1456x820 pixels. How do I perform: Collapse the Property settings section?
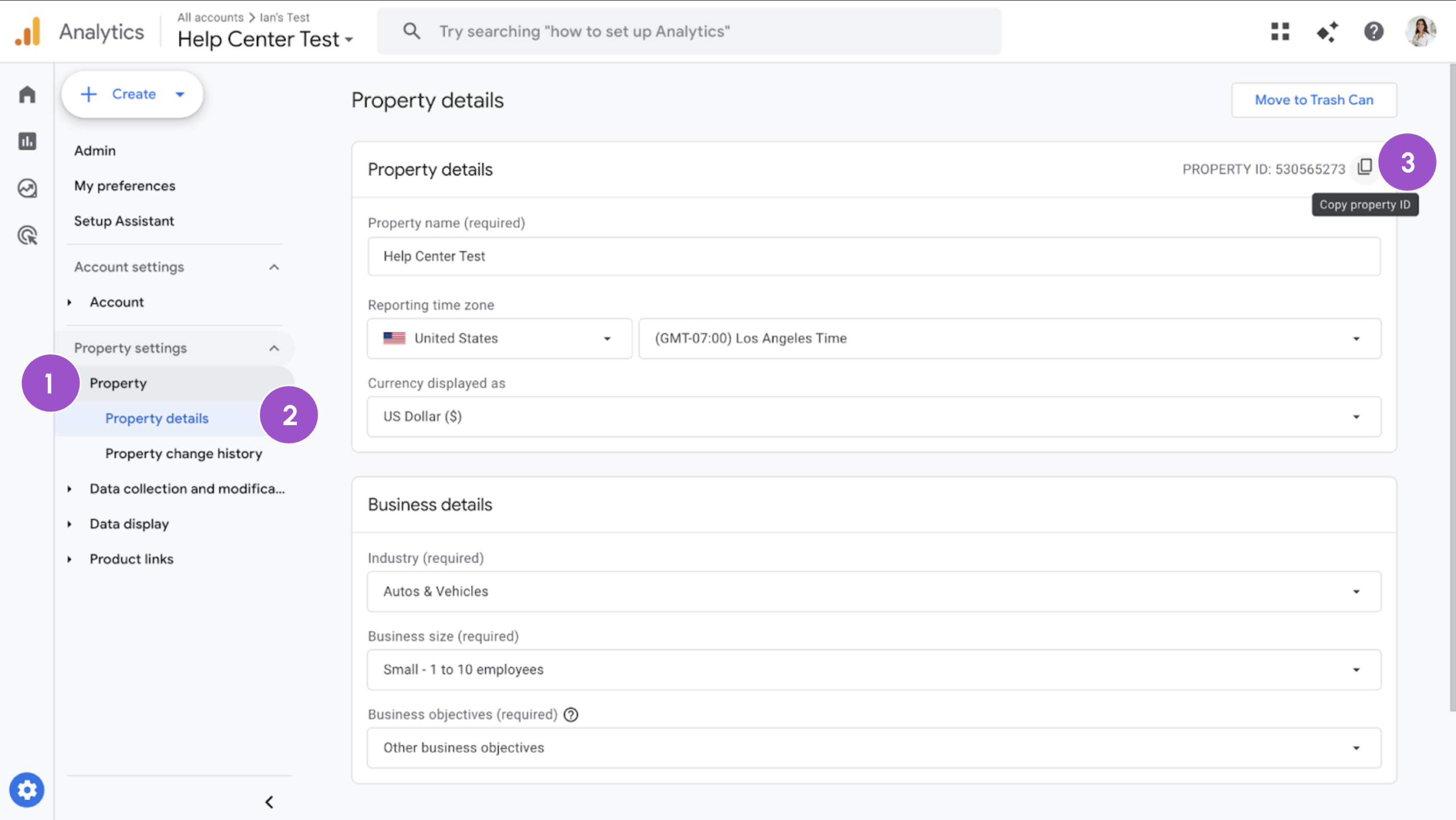click(x=274, y=348)
